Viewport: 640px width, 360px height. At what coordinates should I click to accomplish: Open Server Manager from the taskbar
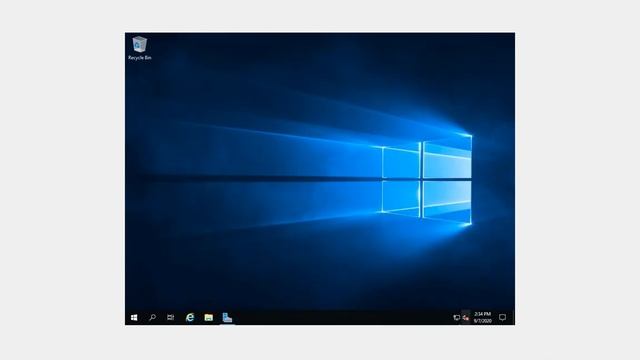tap(227, 318)
